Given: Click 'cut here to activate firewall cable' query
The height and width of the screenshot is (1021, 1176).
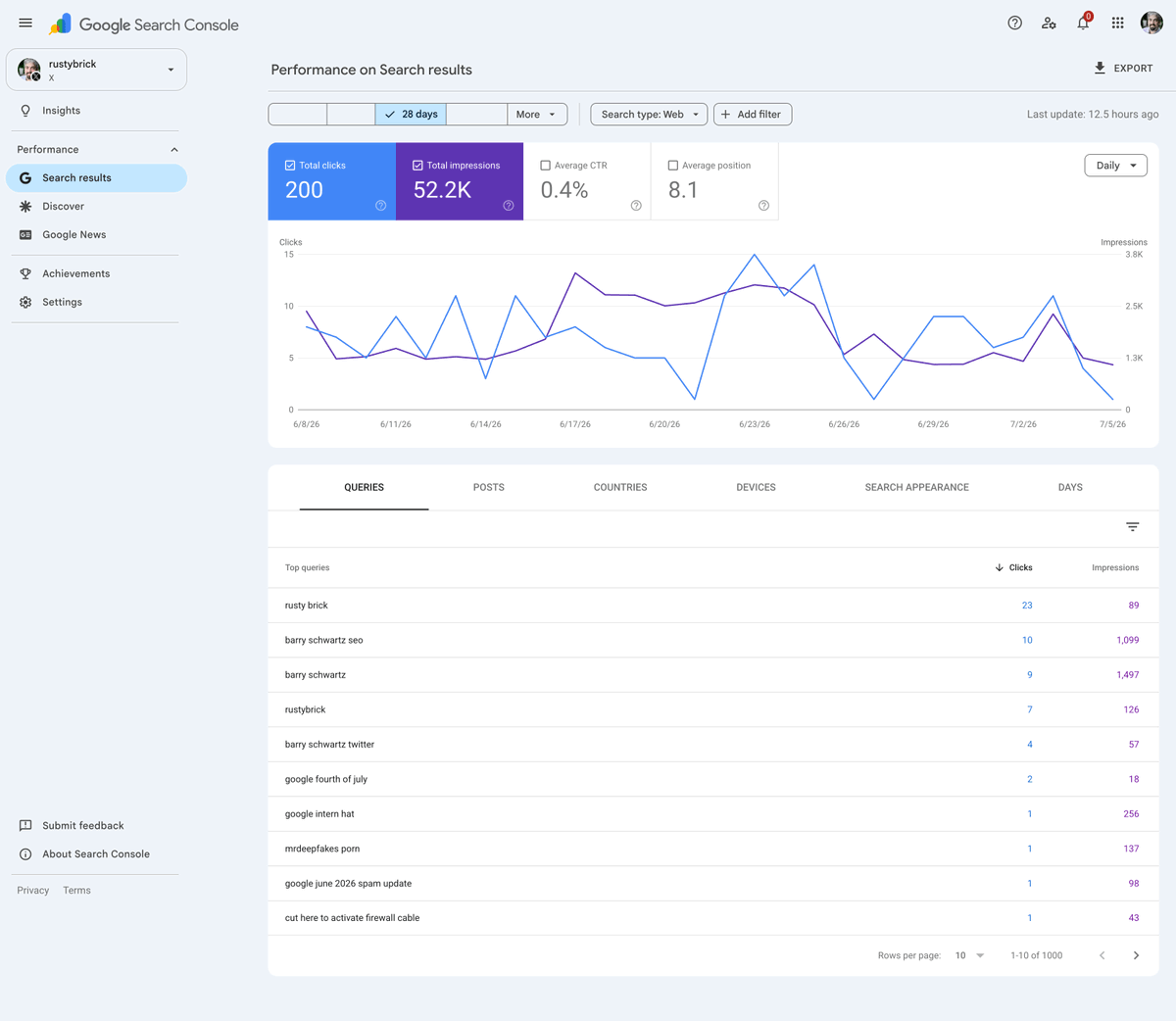Looking at the screenshot, I should [x=352, y=918].
